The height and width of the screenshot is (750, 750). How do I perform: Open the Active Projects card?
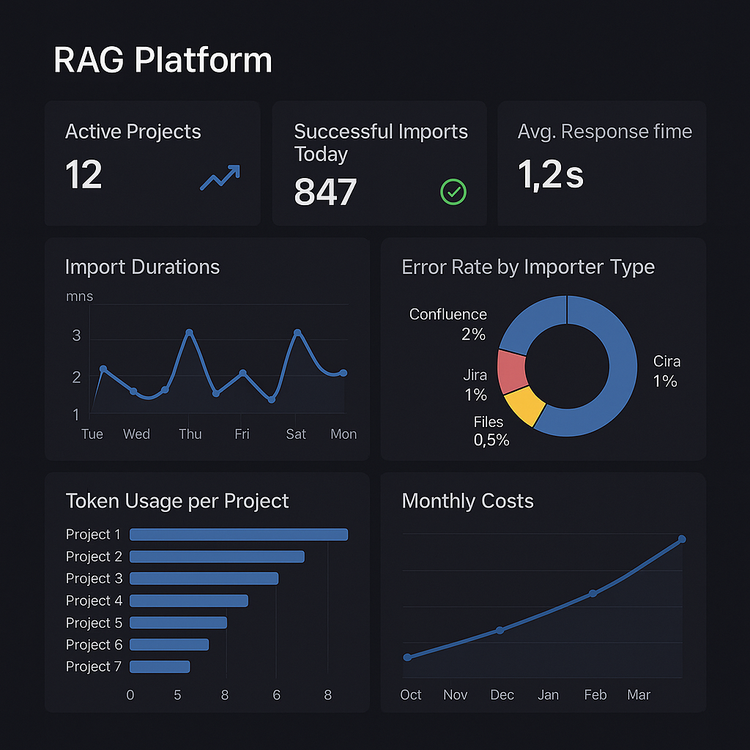click(152, 163)
